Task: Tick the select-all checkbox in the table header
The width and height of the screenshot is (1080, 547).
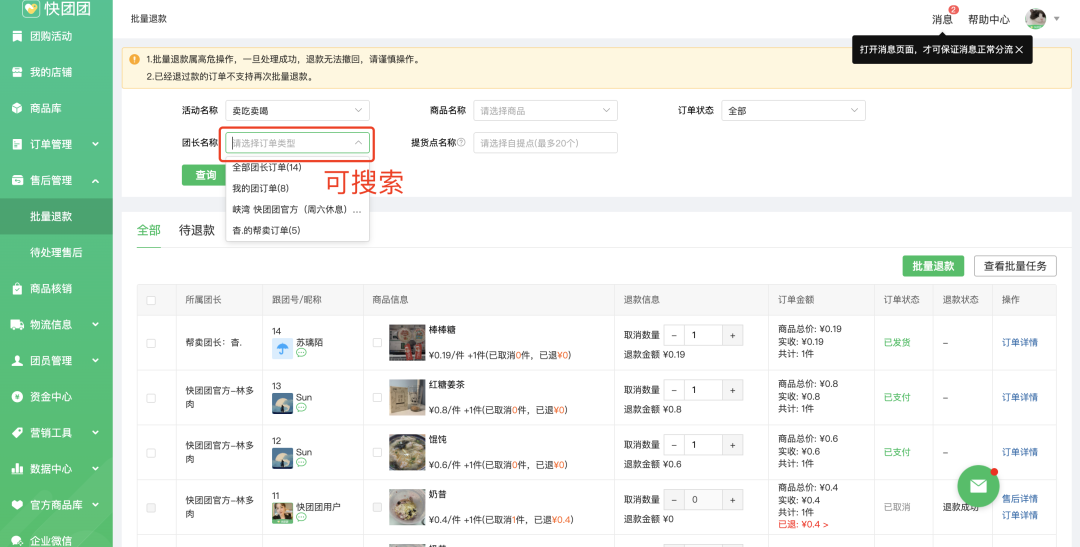Action: point(151,300)
